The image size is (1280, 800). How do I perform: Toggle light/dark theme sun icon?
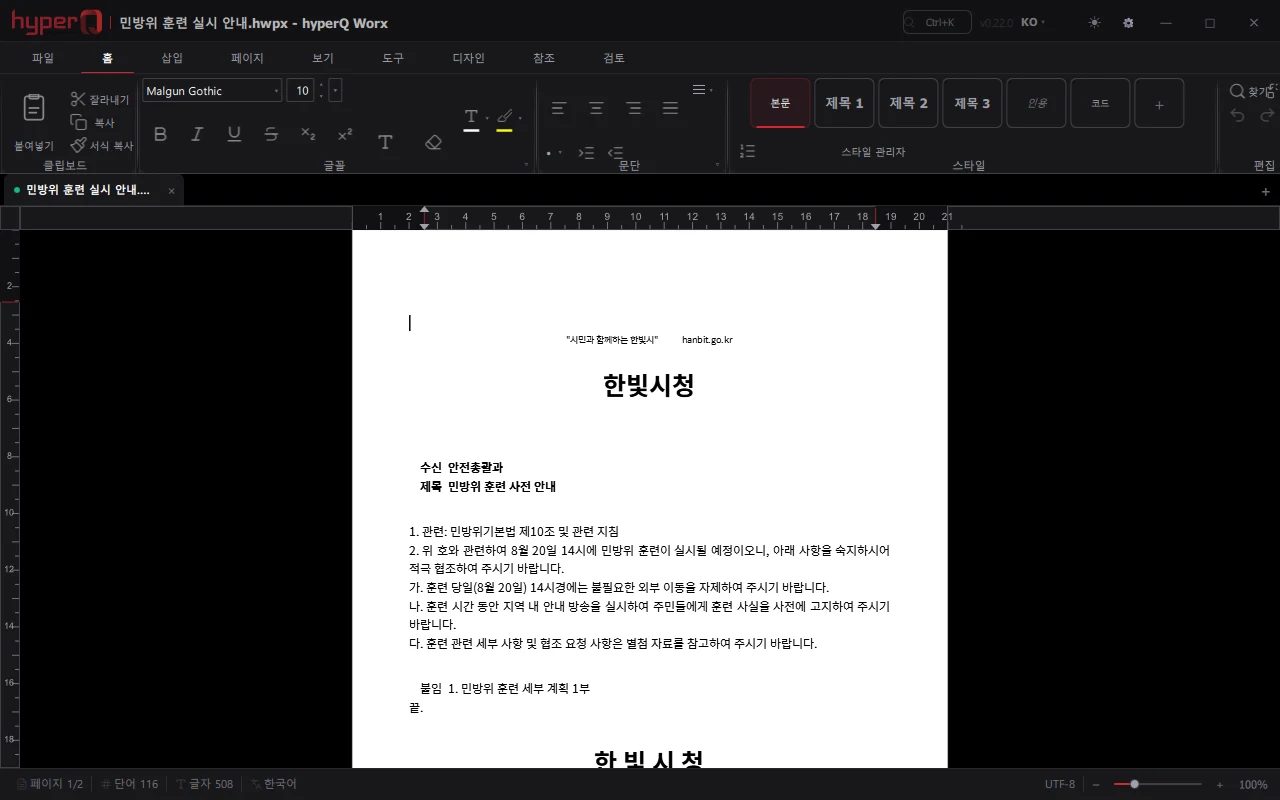pyautogui.click(x=1094, y=22)
